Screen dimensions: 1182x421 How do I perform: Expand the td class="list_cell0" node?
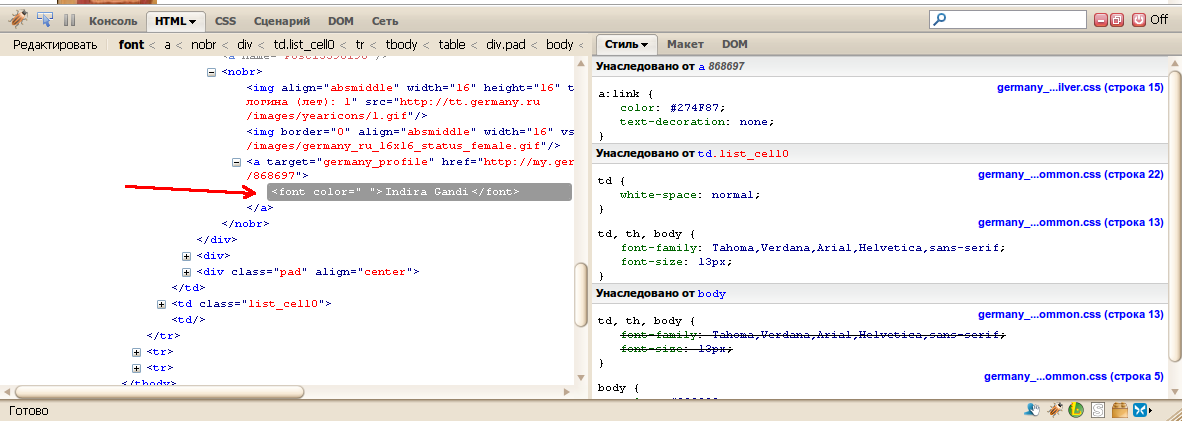pos(162,304)
